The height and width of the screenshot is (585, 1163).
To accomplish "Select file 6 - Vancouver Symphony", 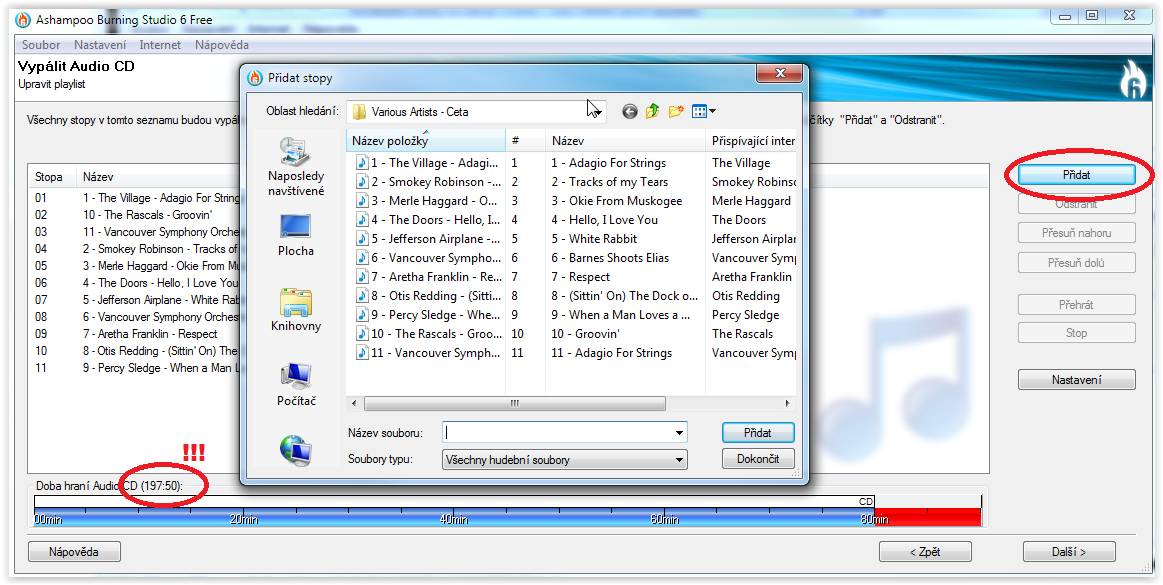I will (x=427, y=258).
